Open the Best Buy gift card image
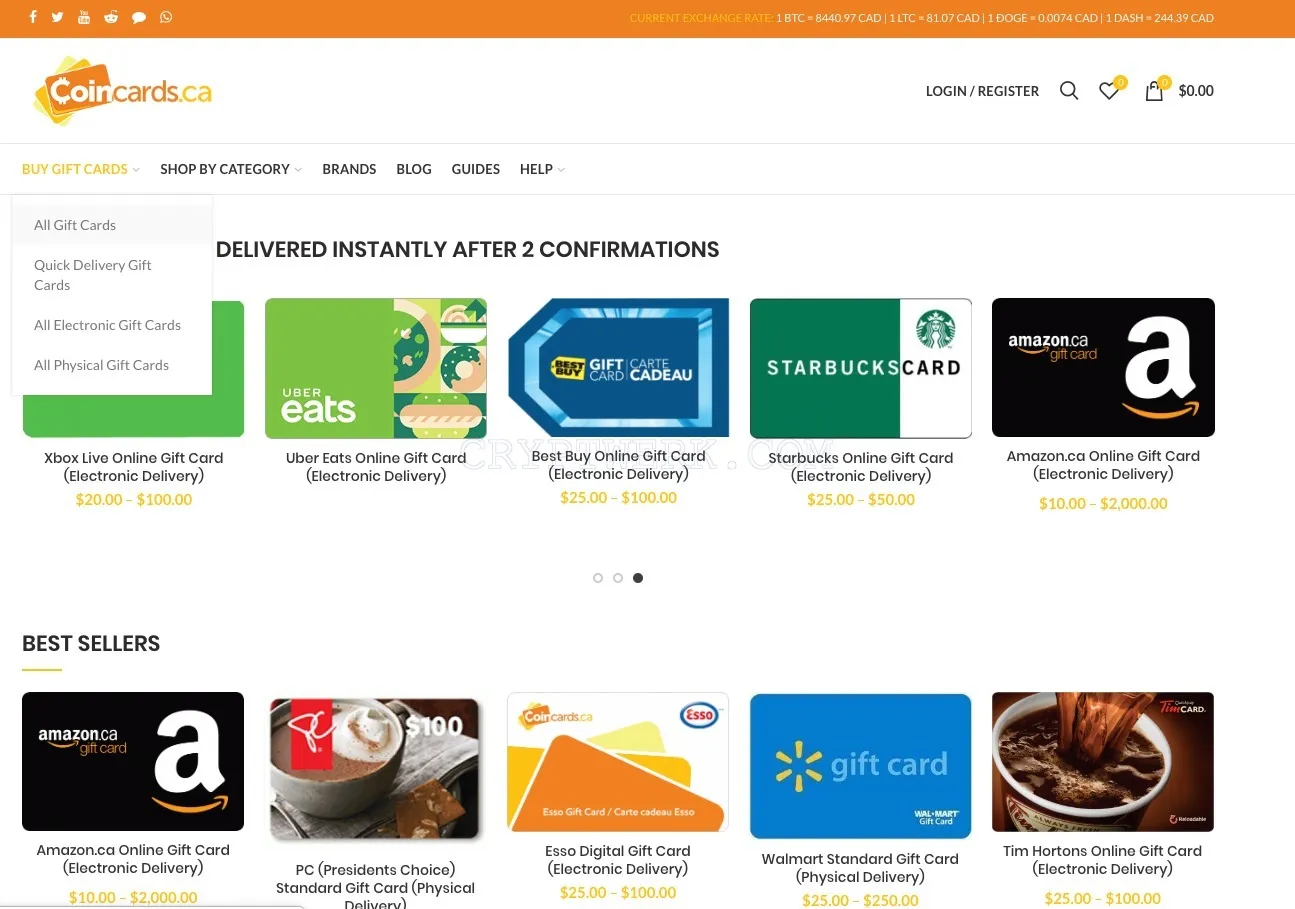The height and width of the screenshot is (909, 1295). [x=618, y=368]
